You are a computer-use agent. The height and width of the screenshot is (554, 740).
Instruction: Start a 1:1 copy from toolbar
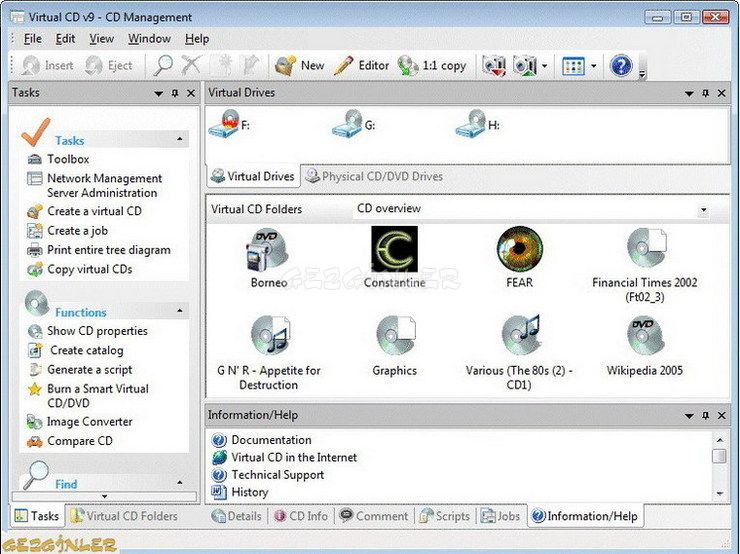[432, 66]
